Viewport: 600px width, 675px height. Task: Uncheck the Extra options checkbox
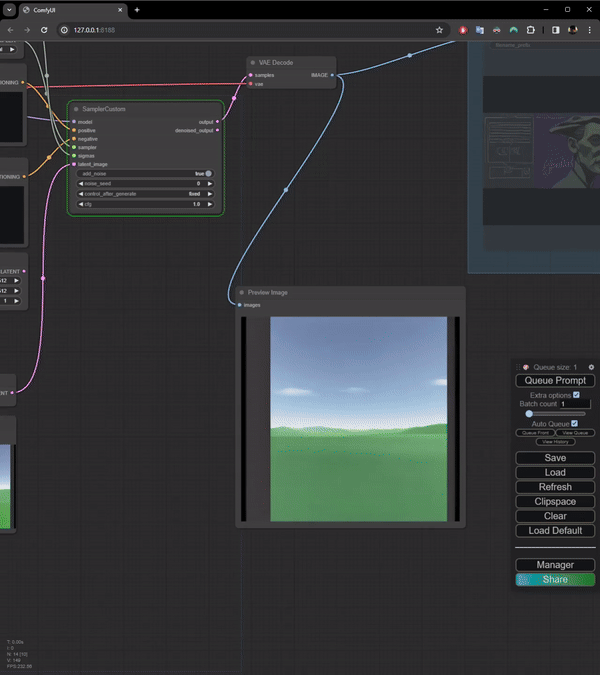[576, 395]
